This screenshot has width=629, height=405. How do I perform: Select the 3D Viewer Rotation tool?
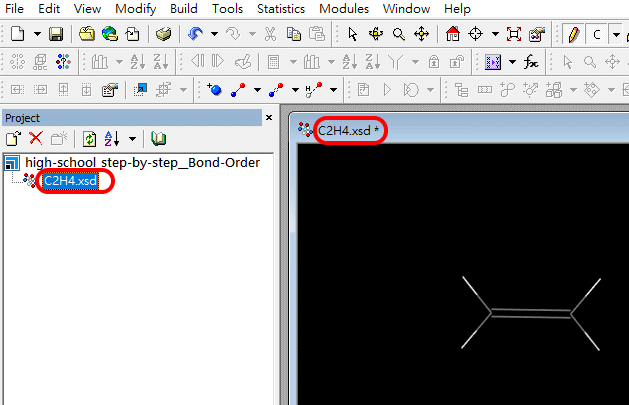coord(375,34)
